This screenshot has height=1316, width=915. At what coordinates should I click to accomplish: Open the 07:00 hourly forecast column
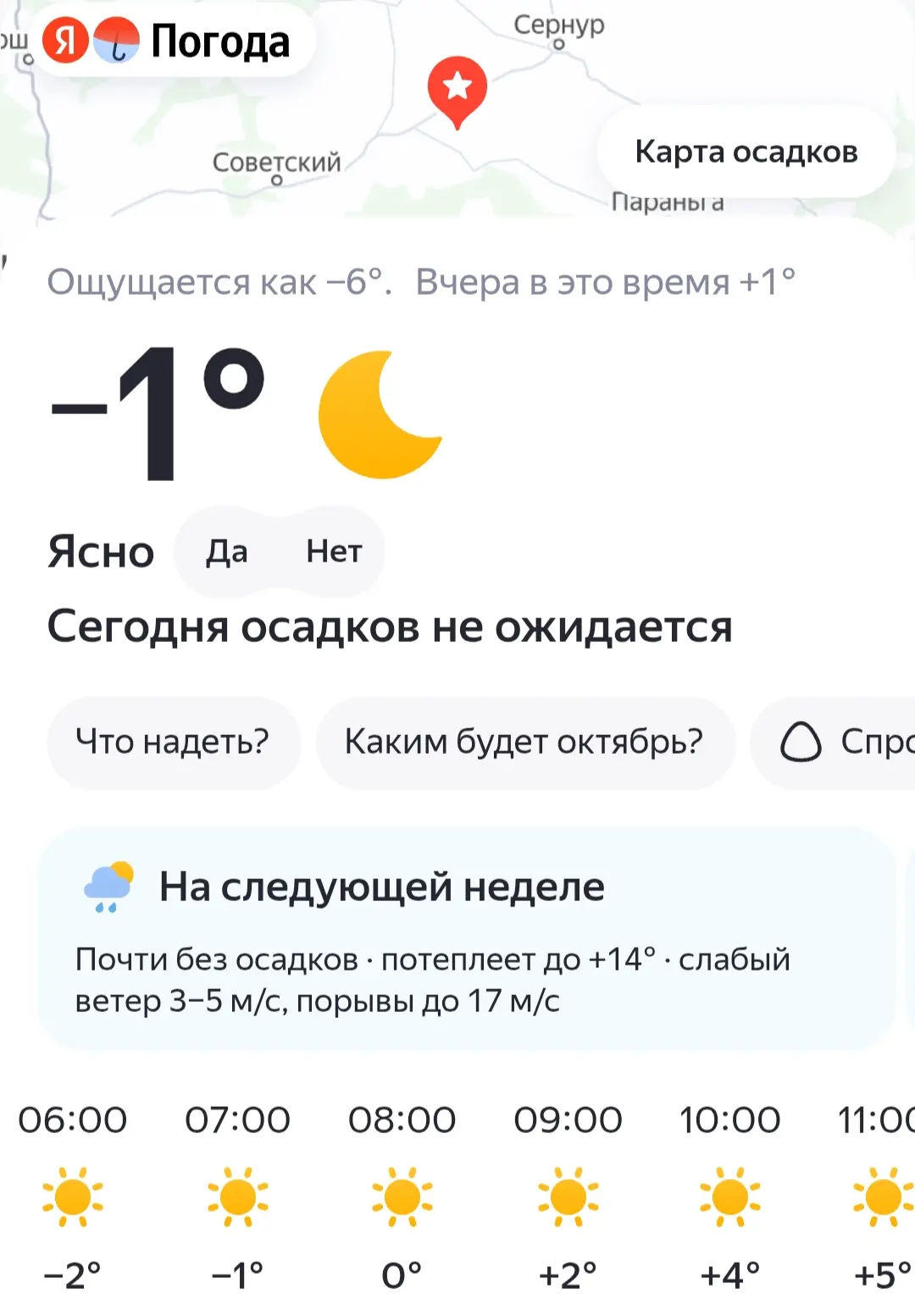[238, 1197]
